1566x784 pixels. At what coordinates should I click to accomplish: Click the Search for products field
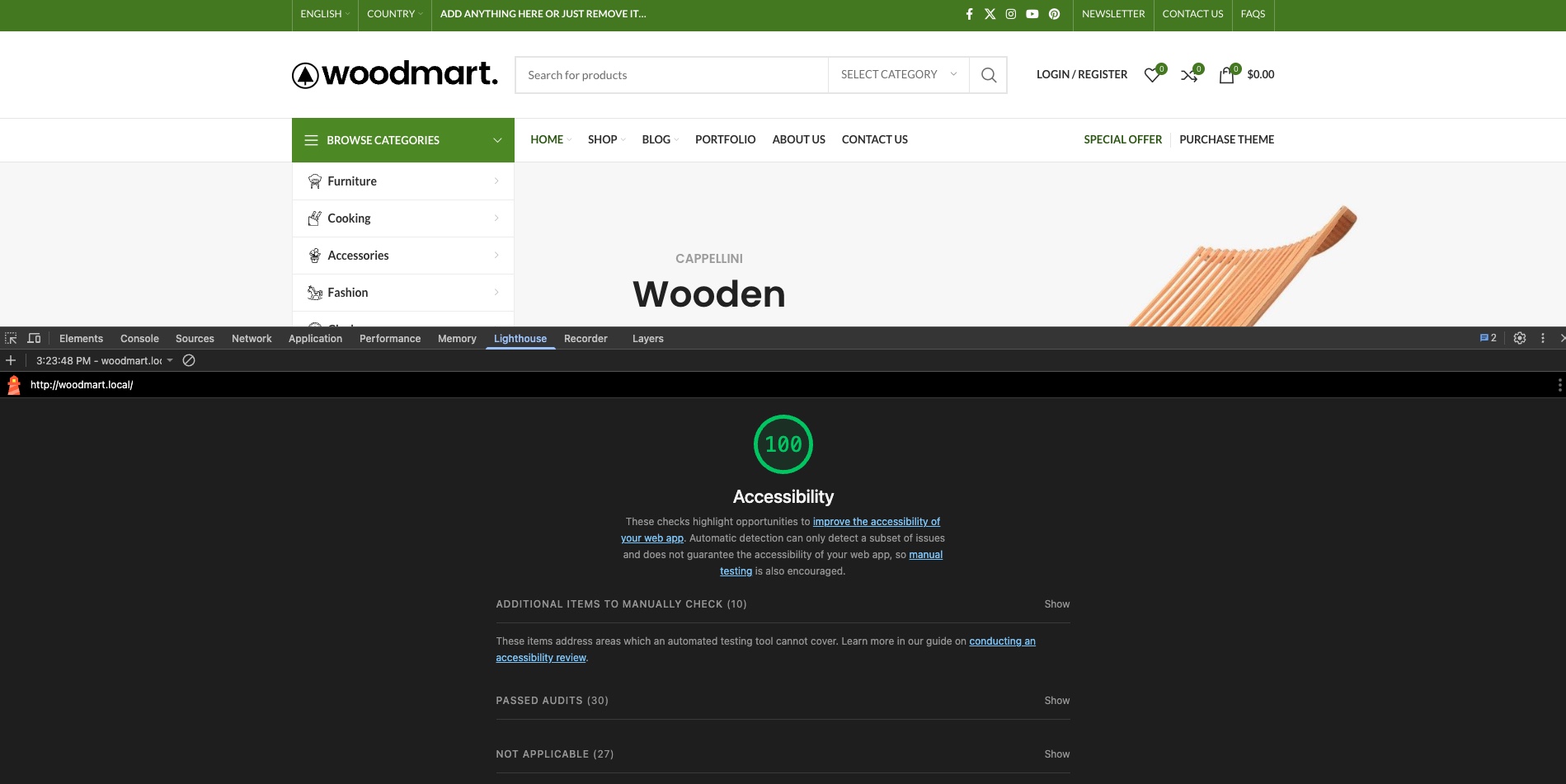coord(671,75)
